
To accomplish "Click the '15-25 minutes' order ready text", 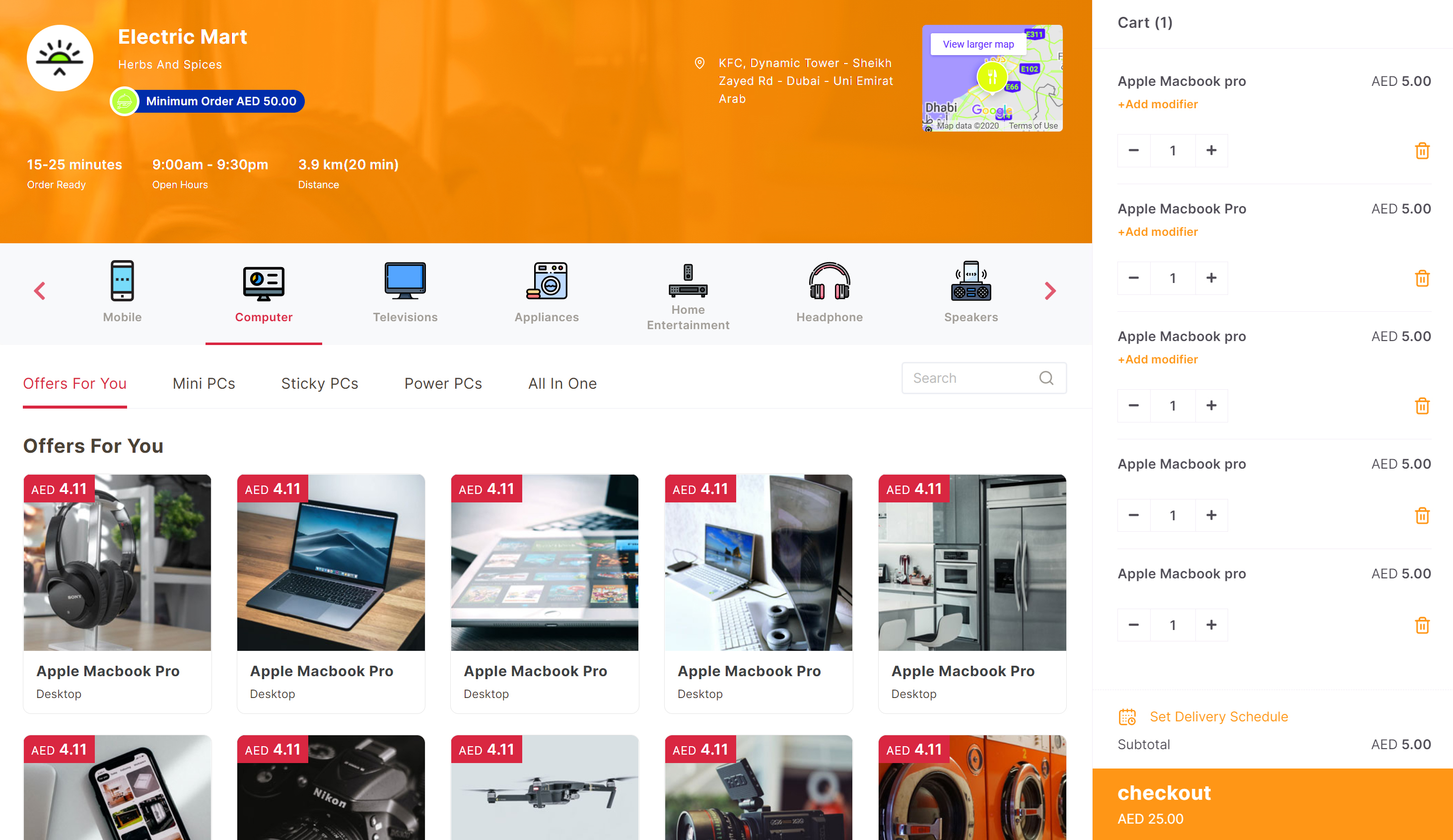I will (74, 164).
